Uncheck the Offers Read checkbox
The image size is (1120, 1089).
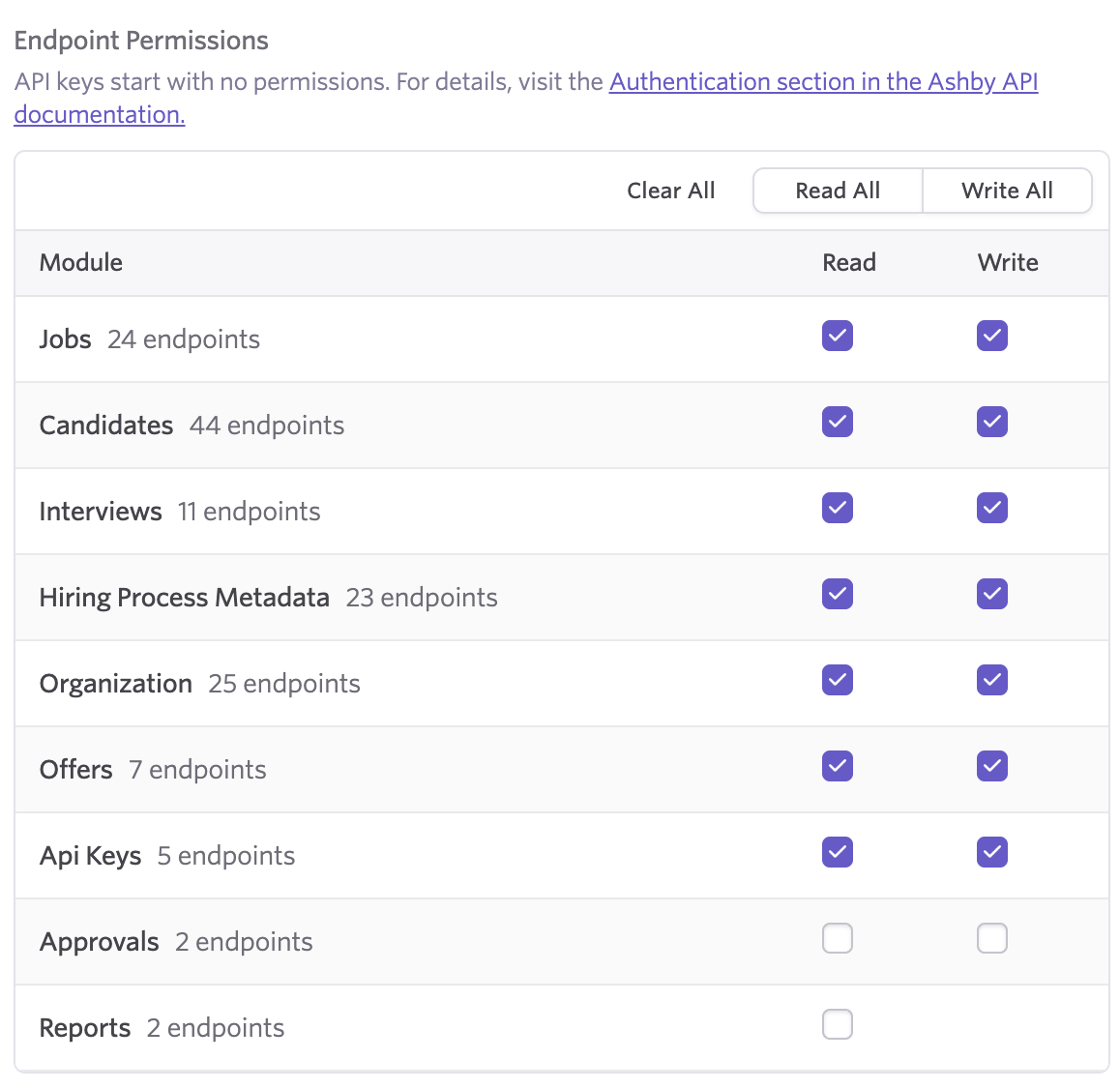838,766
